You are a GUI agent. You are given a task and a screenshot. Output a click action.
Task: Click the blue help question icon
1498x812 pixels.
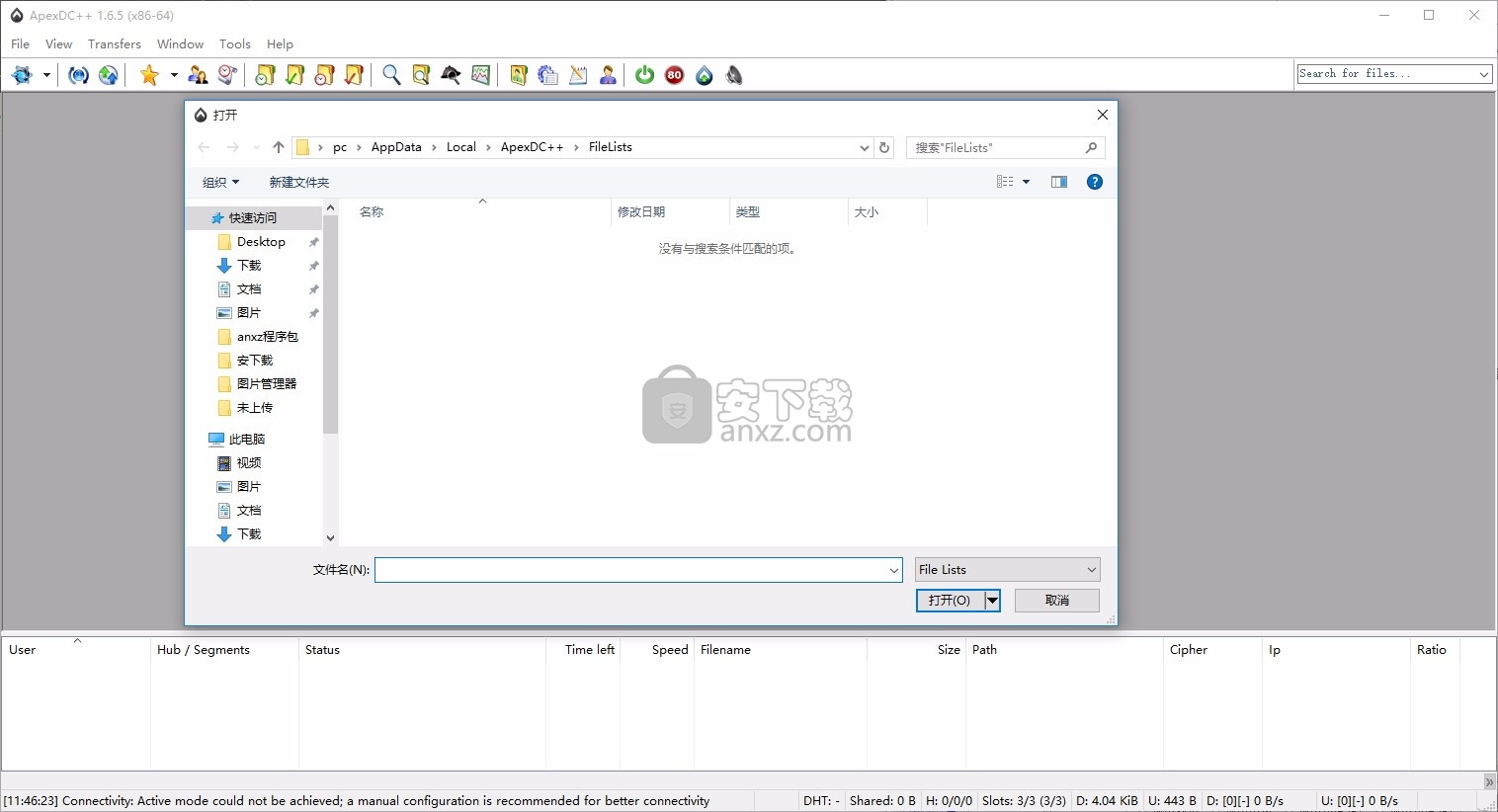(1095, 182)
